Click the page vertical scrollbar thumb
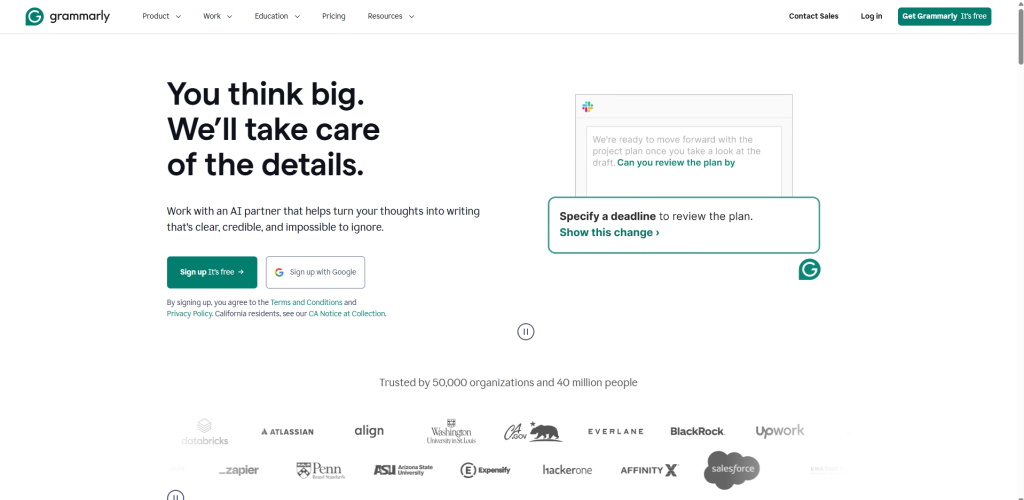Image resolution: width=1024 pixels, height=500 pixels. coord(1020,36)
